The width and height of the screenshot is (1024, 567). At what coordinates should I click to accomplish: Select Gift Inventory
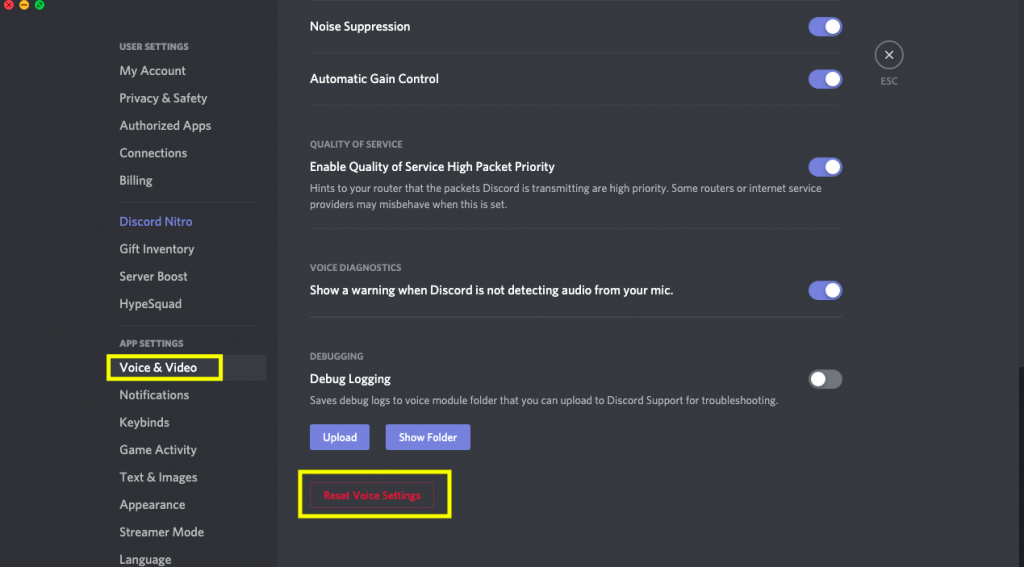(157, 249)
